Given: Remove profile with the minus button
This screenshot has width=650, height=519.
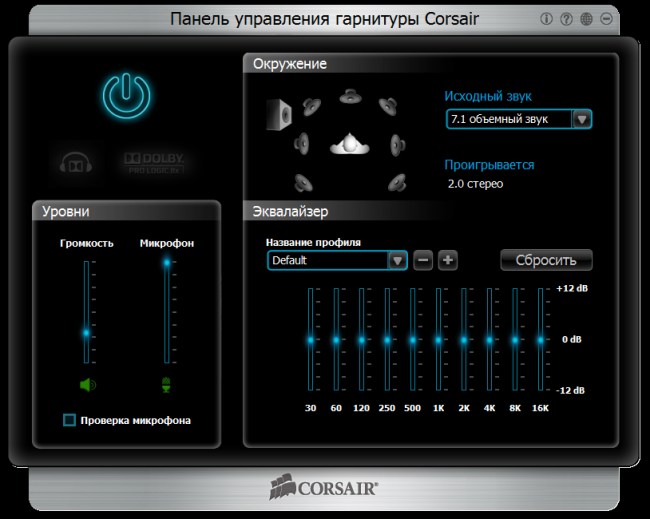Looking at the screenshot, I should (x=423, y=260).
